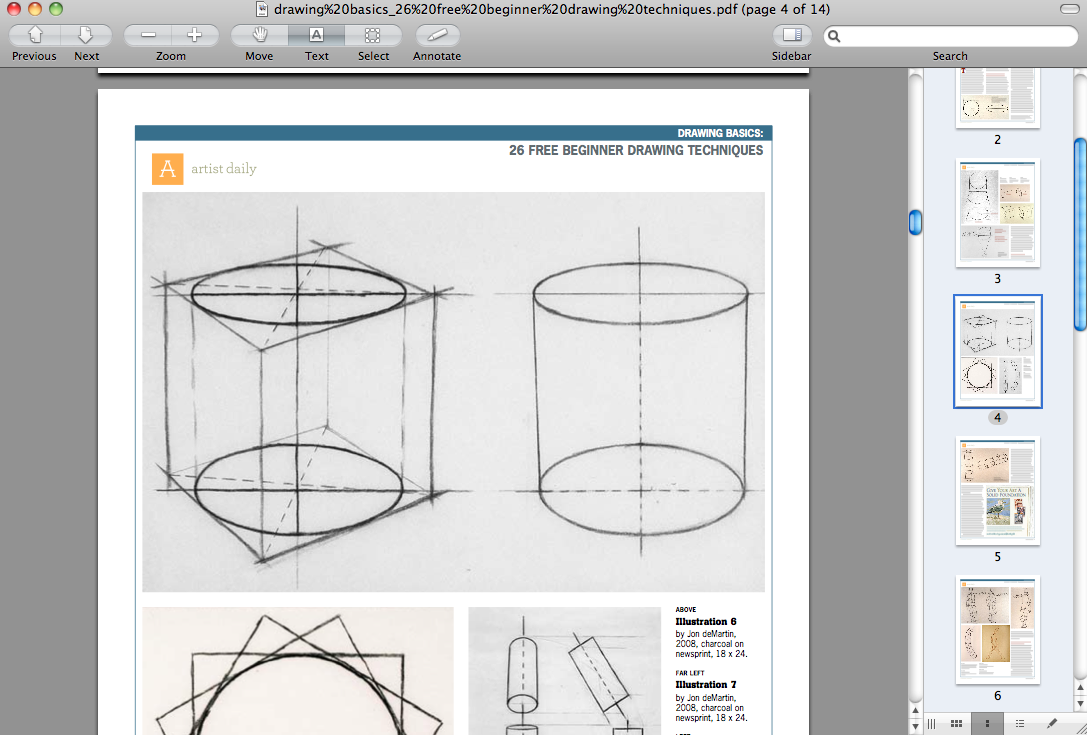This screenshot has height=735, width=1087.
Task: Zoom out with the minus button
Action: [148, 35]
